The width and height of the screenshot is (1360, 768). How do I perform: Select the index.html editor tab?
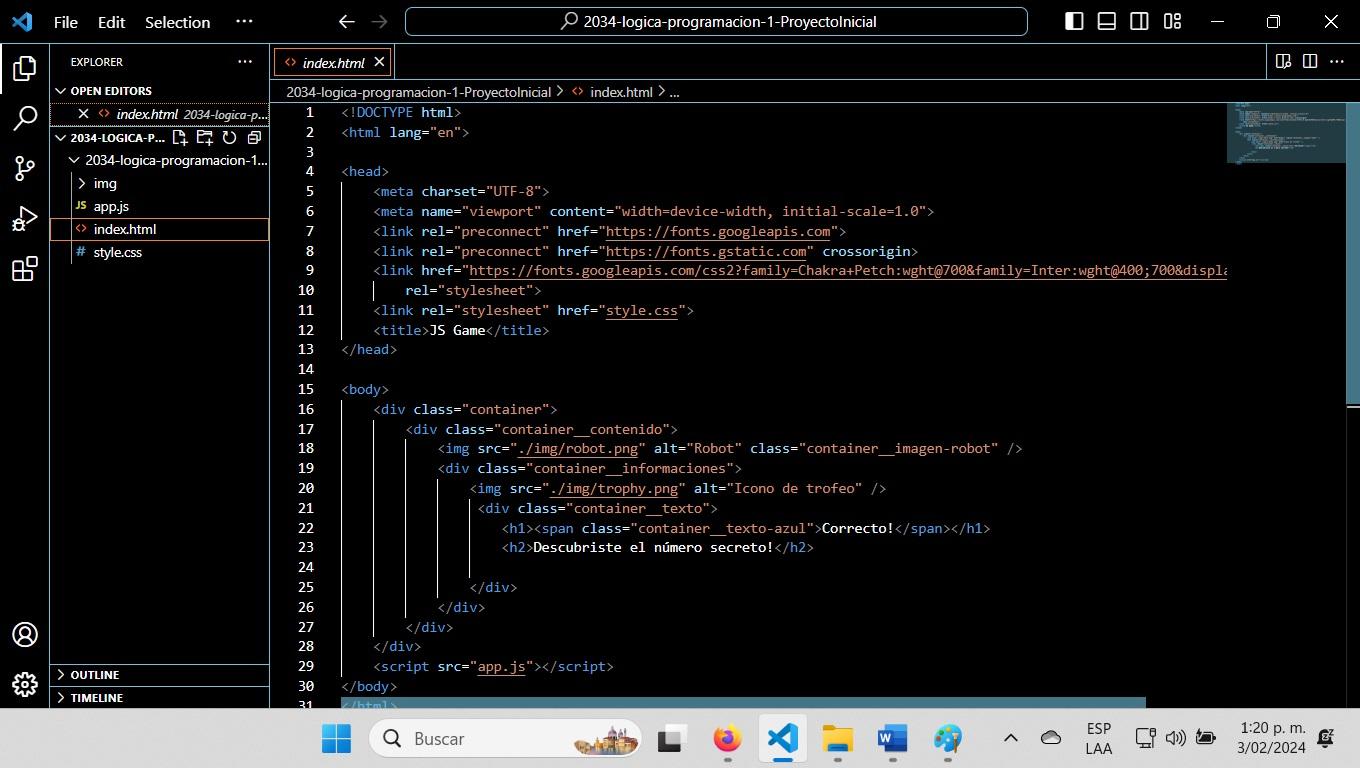(333, 62)
